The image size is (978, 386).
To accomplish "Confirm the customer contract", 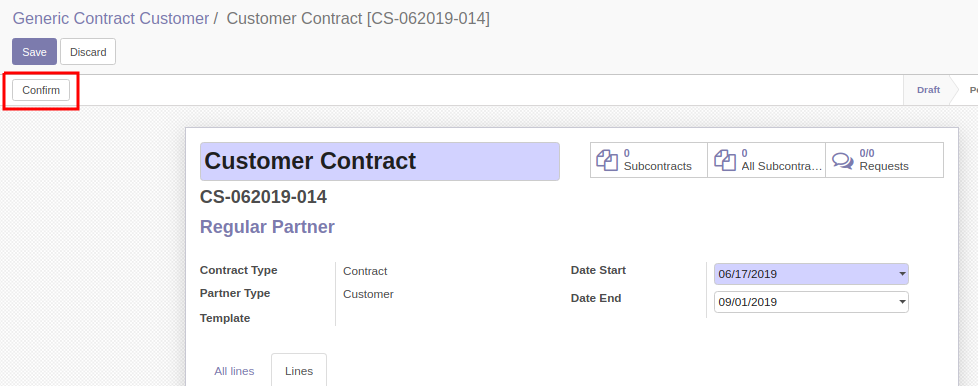I will [41, 90].
